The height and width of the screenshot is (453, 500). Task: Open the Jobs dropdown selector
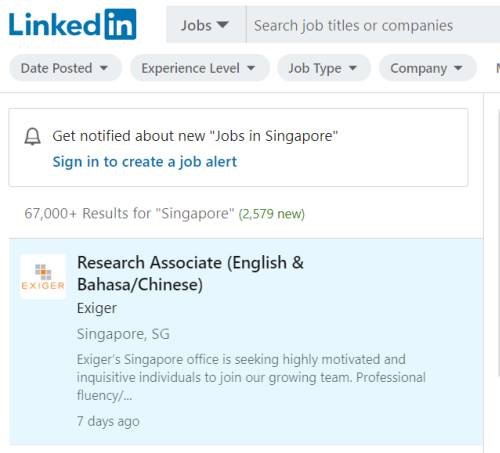tap(206, 25)
